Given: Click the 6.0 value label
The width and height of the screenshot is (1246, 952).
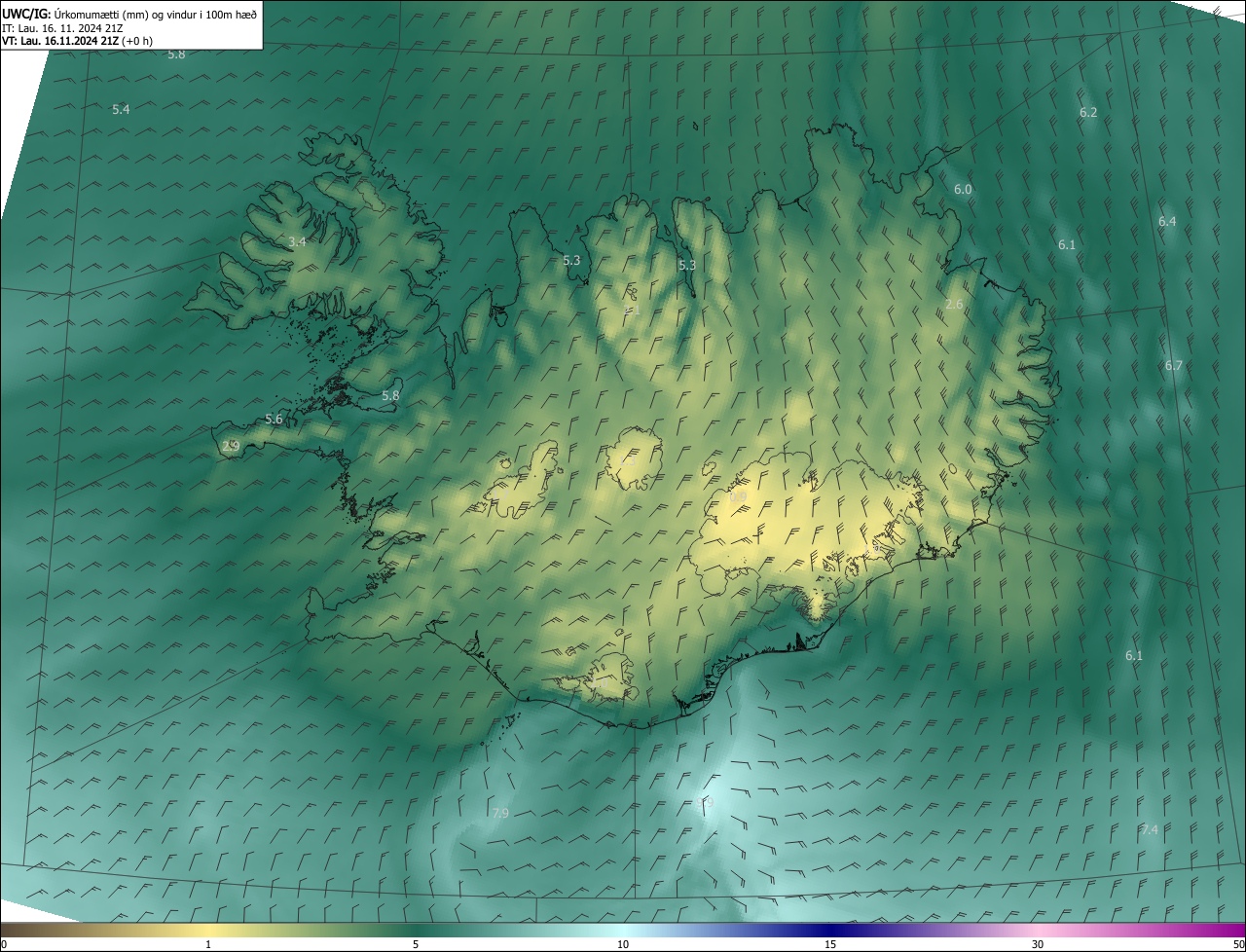Looking at the screenshot, I should [x=963, y=190].
